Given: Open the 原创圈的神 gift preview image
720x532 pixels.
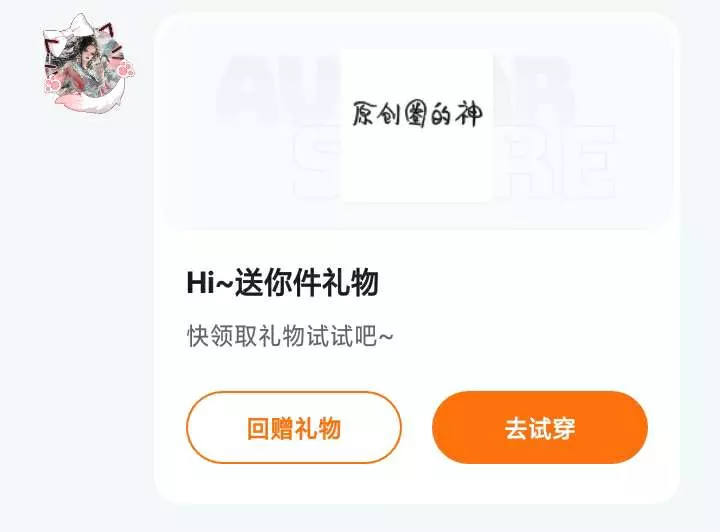Looking at the screenshot, I should coord(416,126).
